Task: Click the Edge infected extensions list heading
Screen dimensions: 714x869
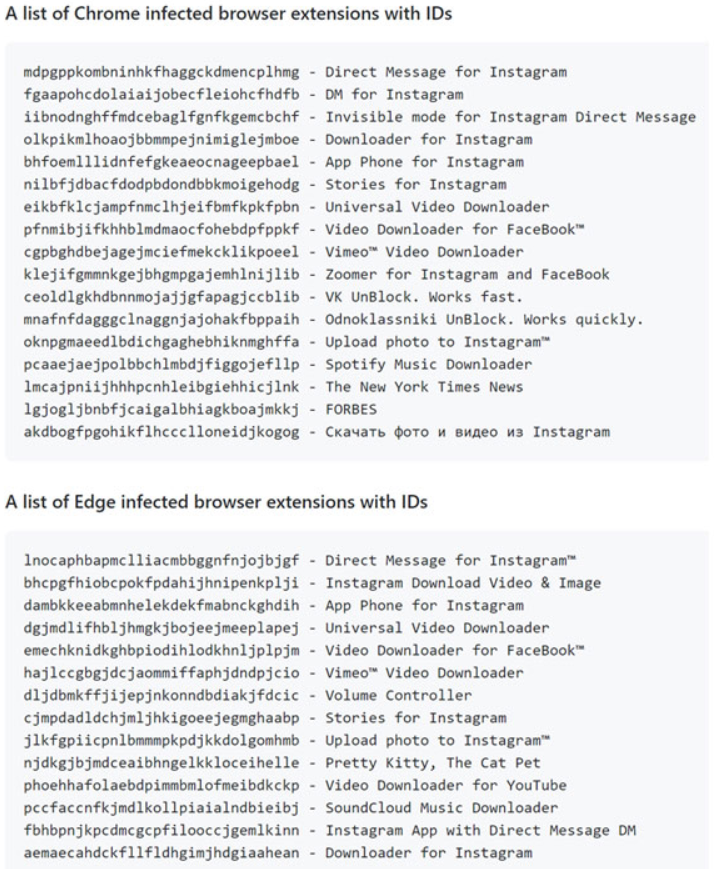Action: coord(216,502)
